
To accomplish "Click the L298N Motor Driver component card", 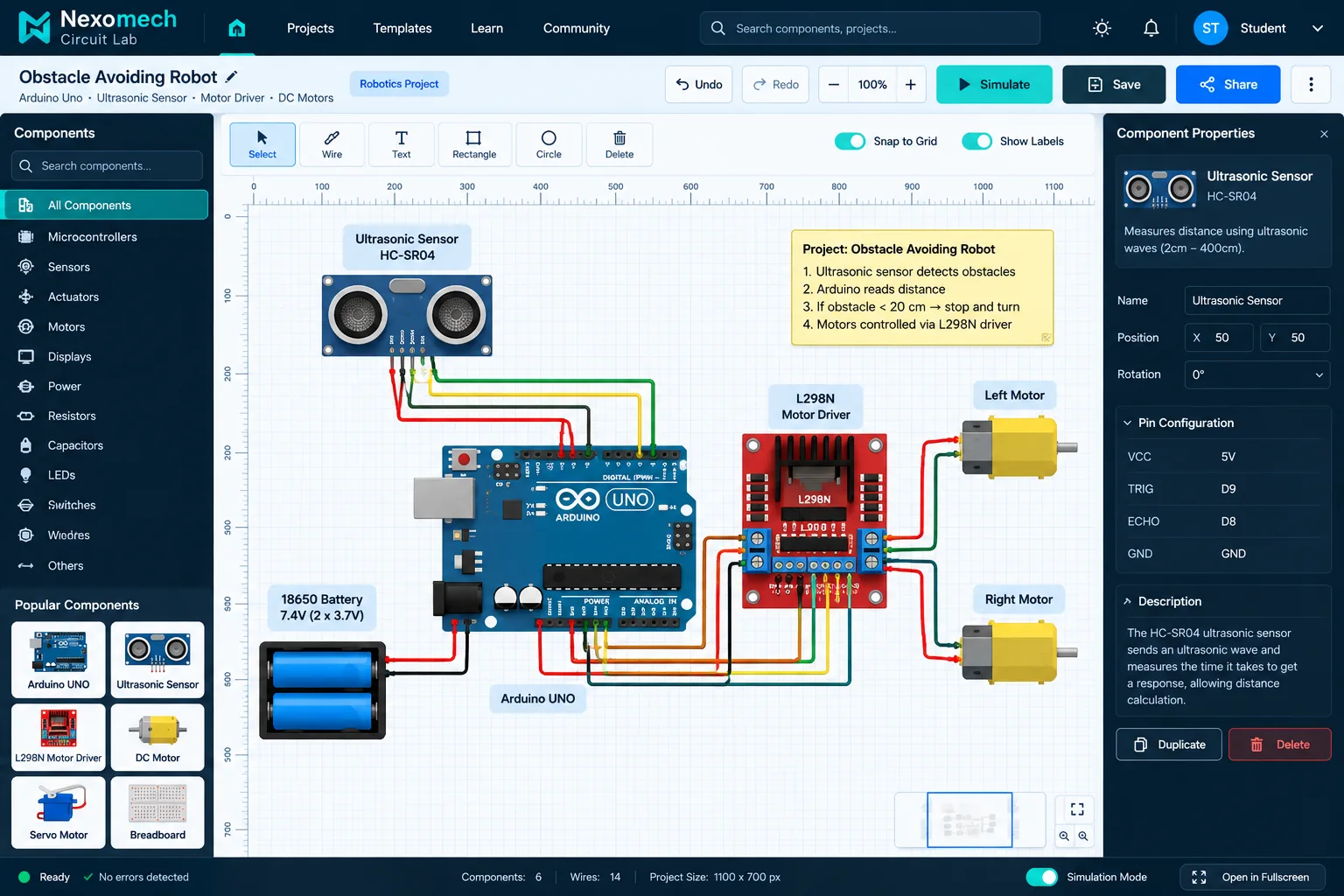I will pyautogui.click(x=59, y=737).
